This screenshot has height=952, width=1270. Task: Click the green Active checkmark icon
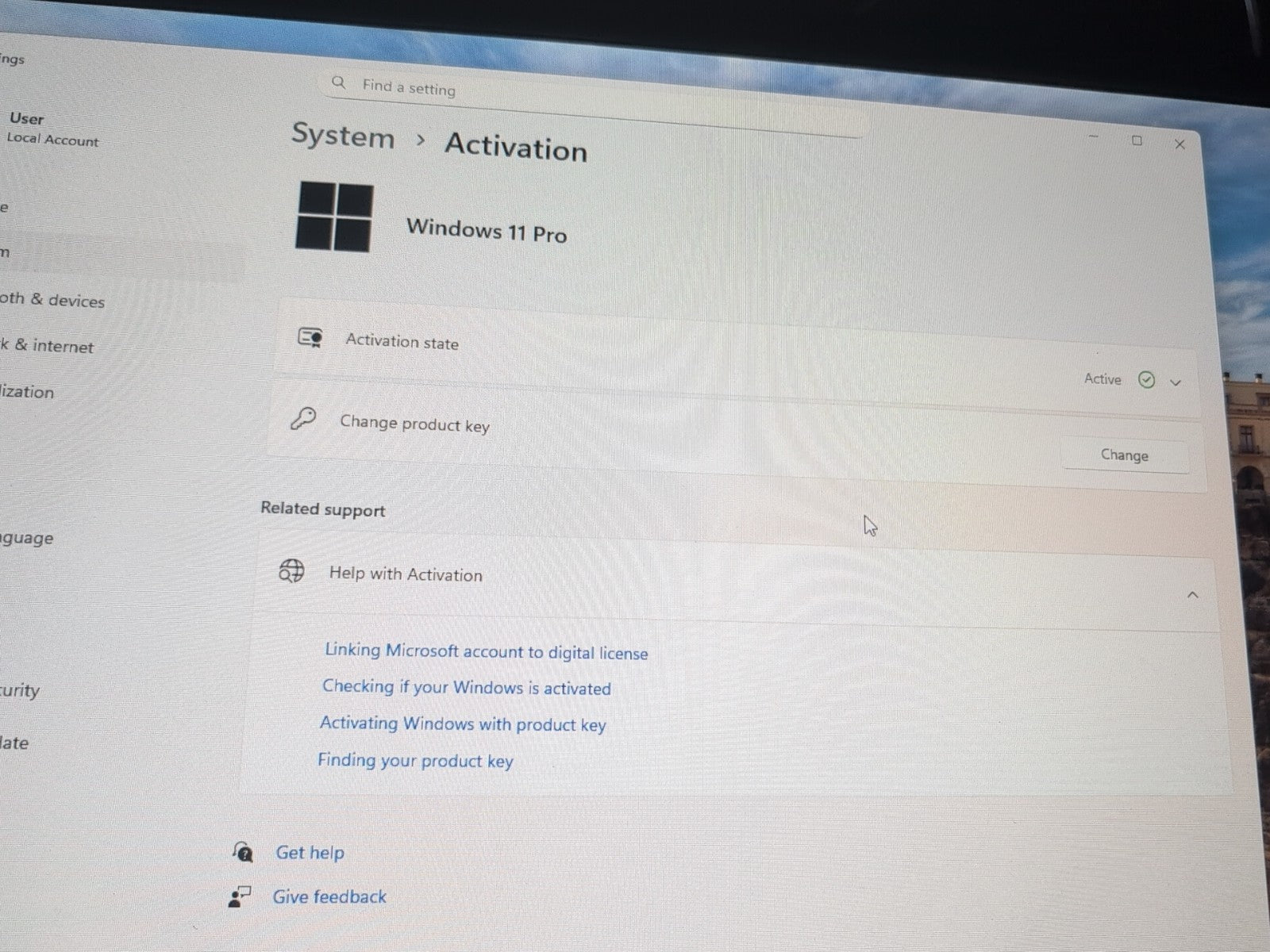[x=1146, y=380]
